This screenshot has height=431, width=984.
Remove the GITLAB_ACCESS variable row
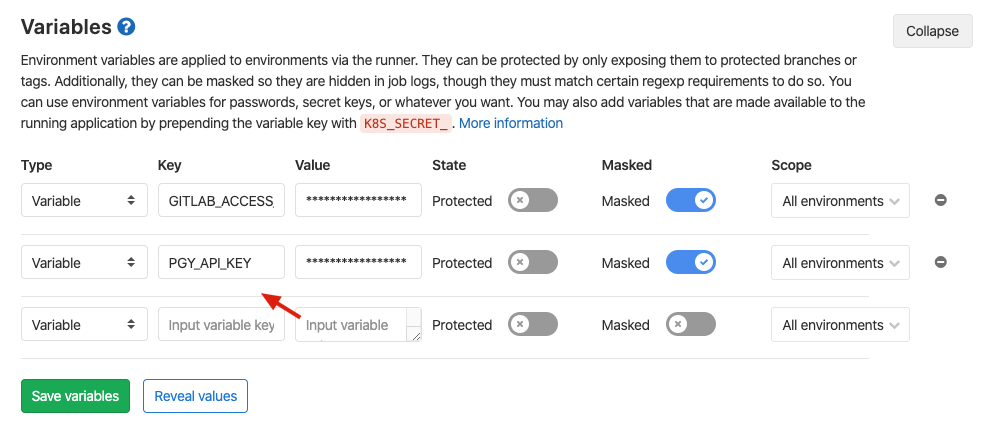click(940, 200)
